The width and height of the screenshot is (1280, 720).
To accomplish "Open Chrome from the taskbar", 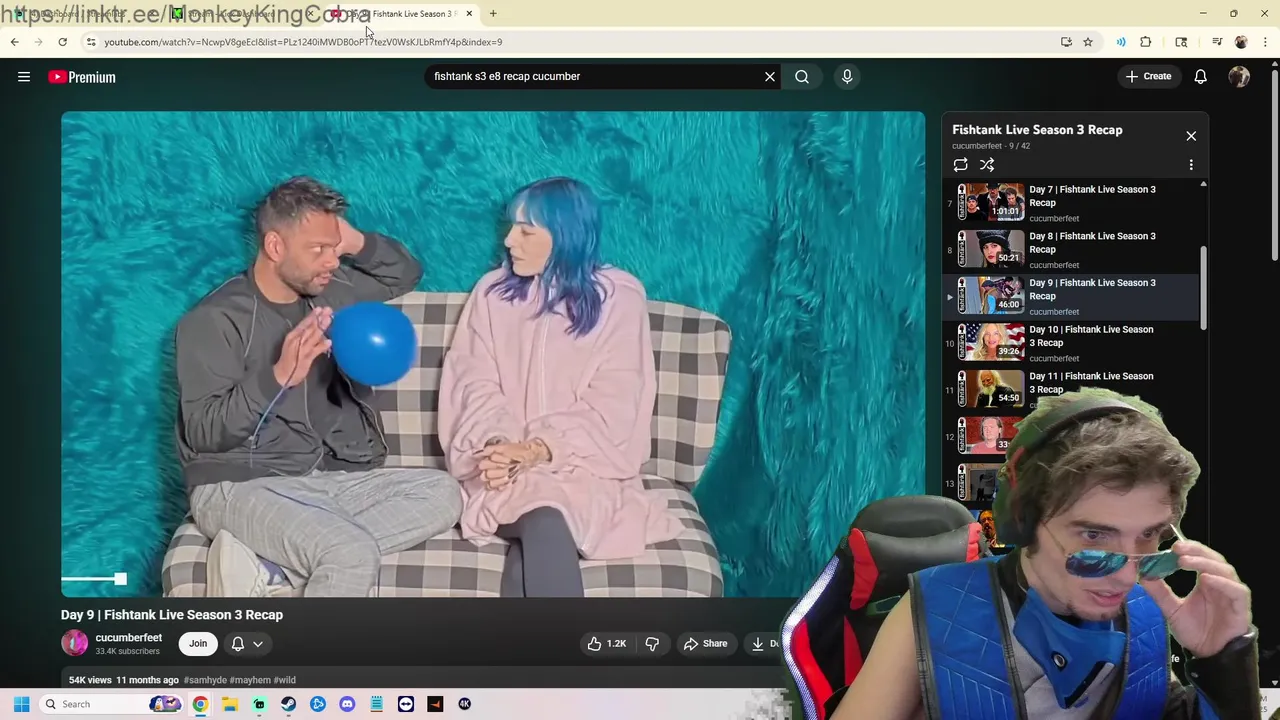I will pos(200,704).
